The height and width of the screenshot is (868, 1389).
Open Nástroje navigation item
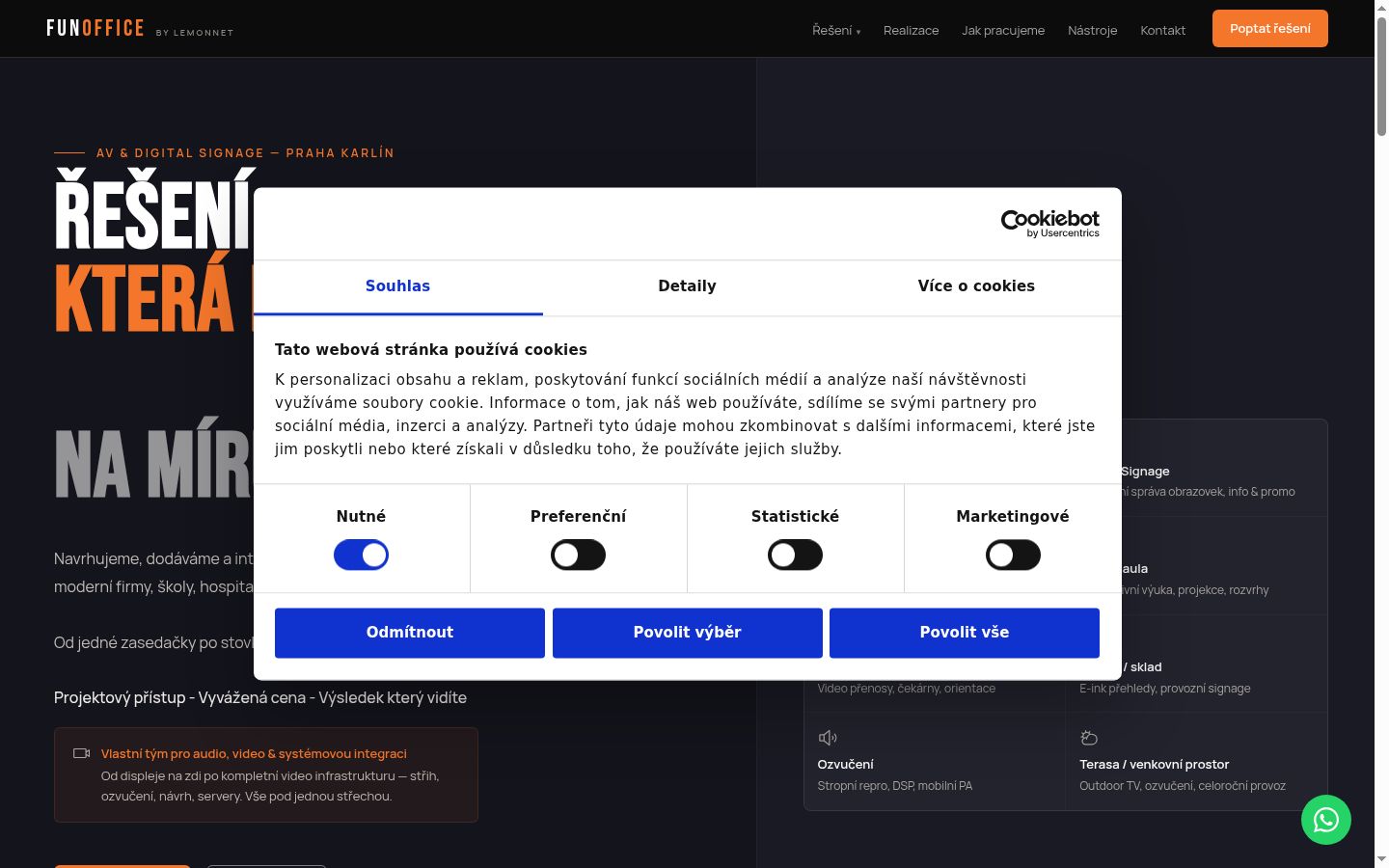click(x=1092, y=30)
